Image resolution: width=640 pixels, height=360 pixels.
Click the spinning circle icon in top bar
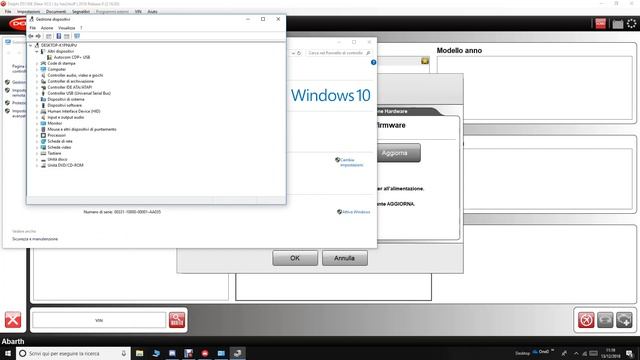pos(631,24)
